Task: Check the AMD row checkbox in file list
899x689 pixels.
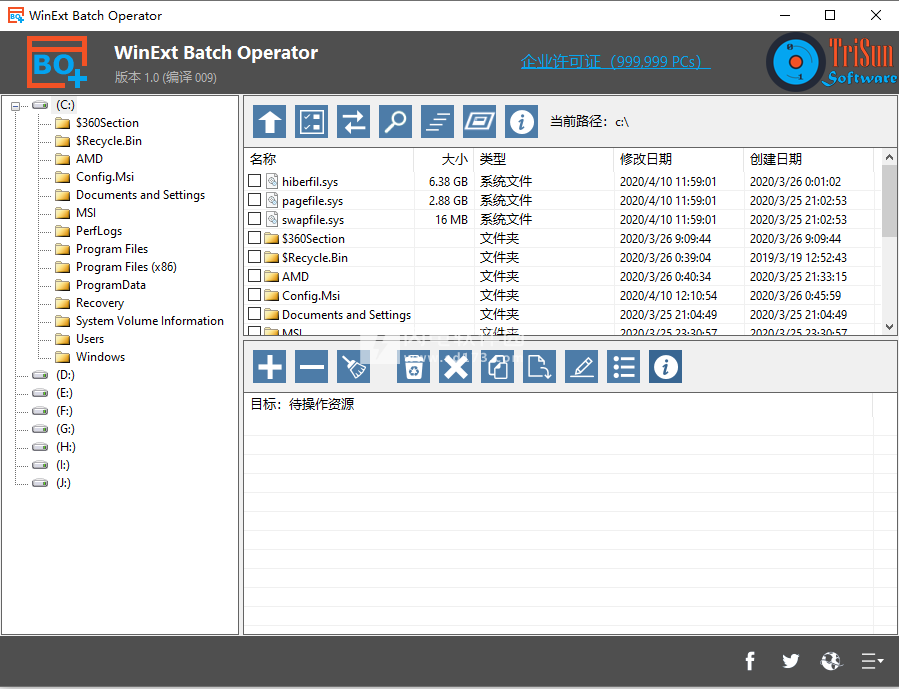Action: click(x=255, y=276)
